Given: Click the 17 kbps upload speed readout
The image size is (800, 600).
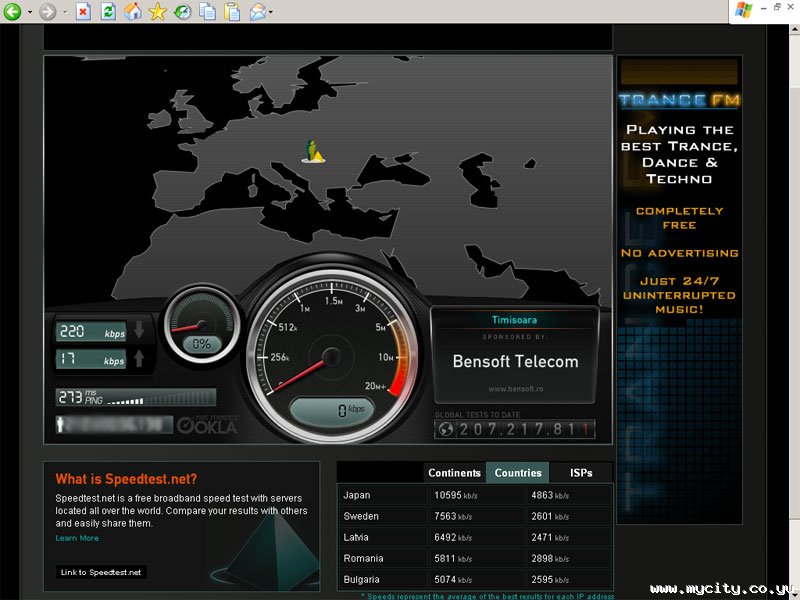Looking at the screenshot, I should click(x=91, y=359).
